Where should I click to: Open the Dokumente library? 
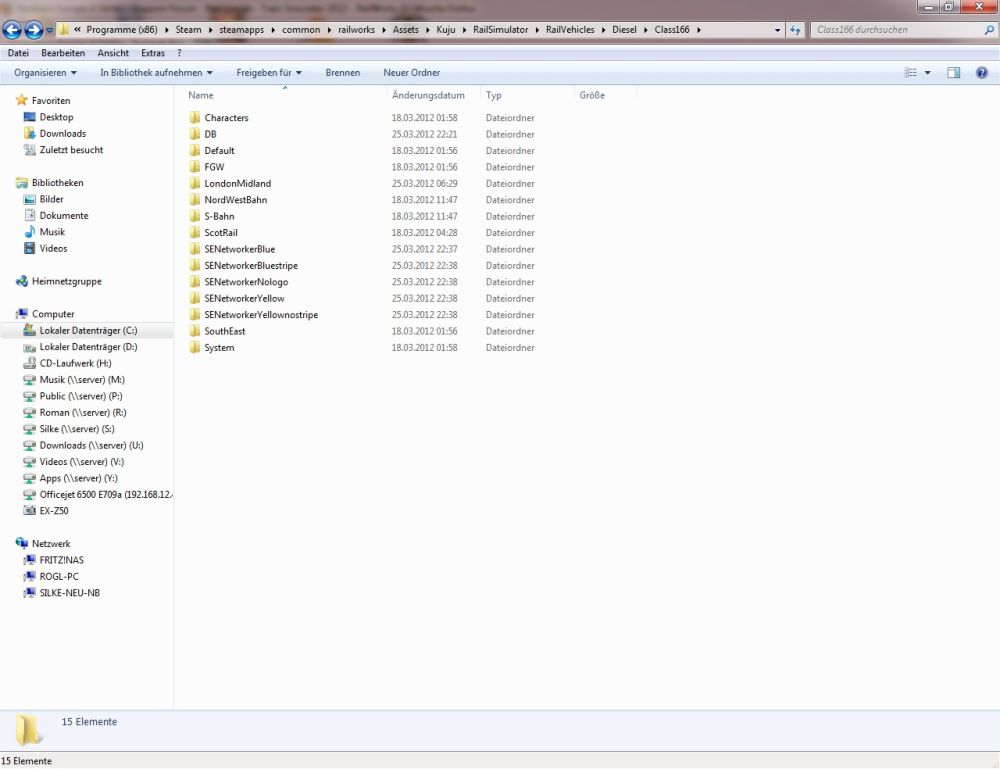point(64,216)
